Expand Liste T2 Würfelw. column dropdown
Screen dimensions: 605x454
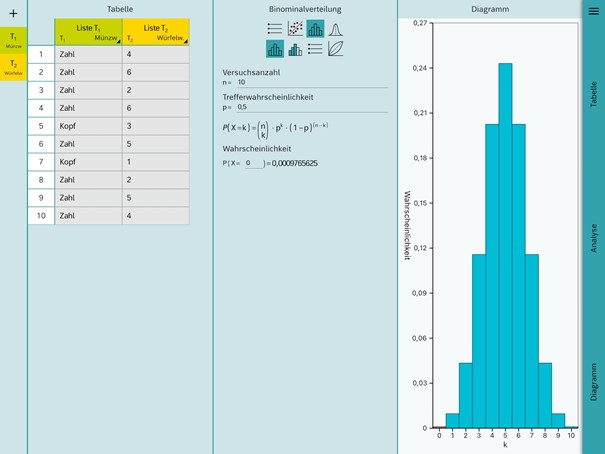click(185, 41)
